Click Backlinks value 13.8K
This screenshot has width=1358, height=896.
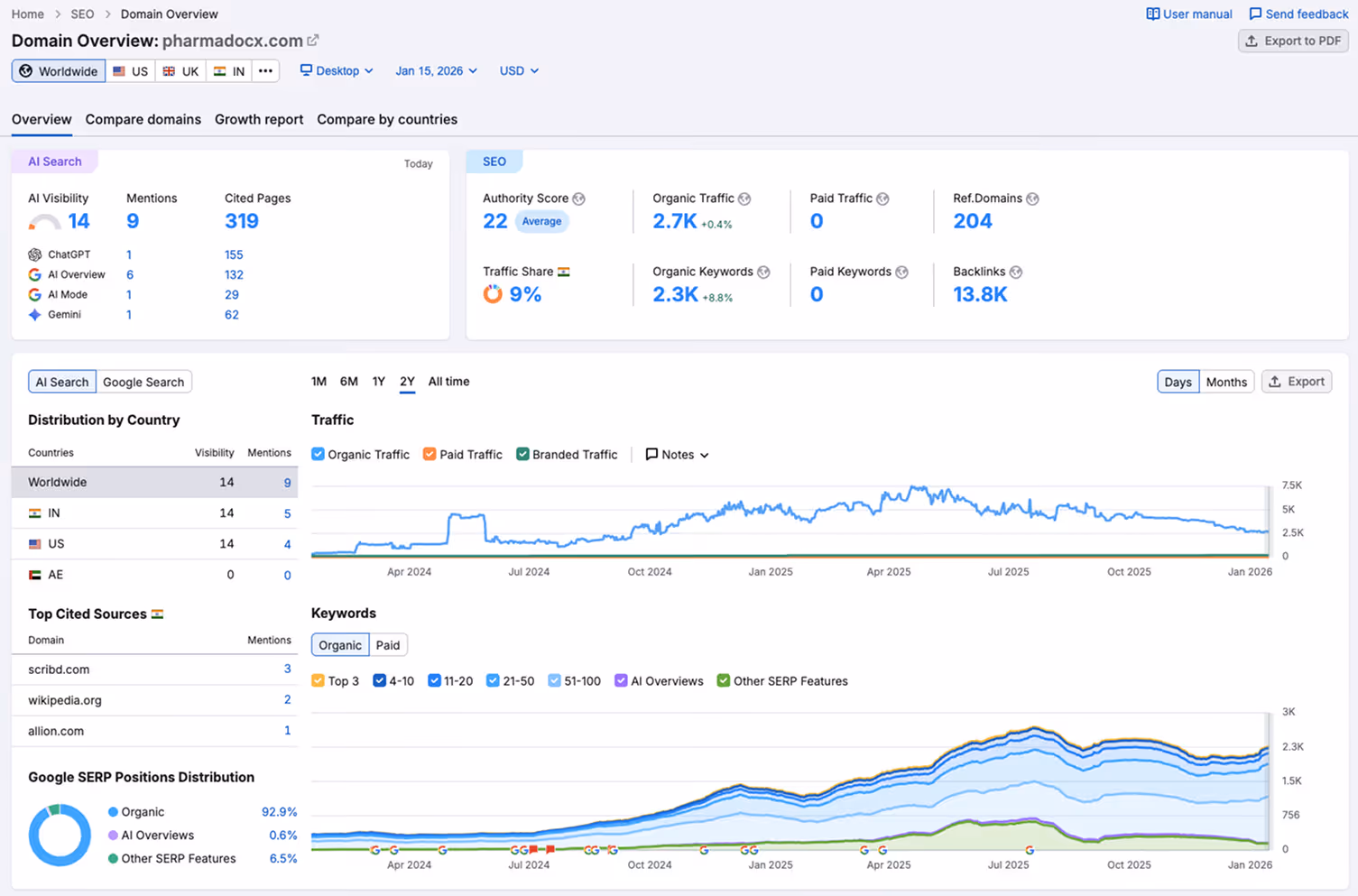click(x=980, y=294)
